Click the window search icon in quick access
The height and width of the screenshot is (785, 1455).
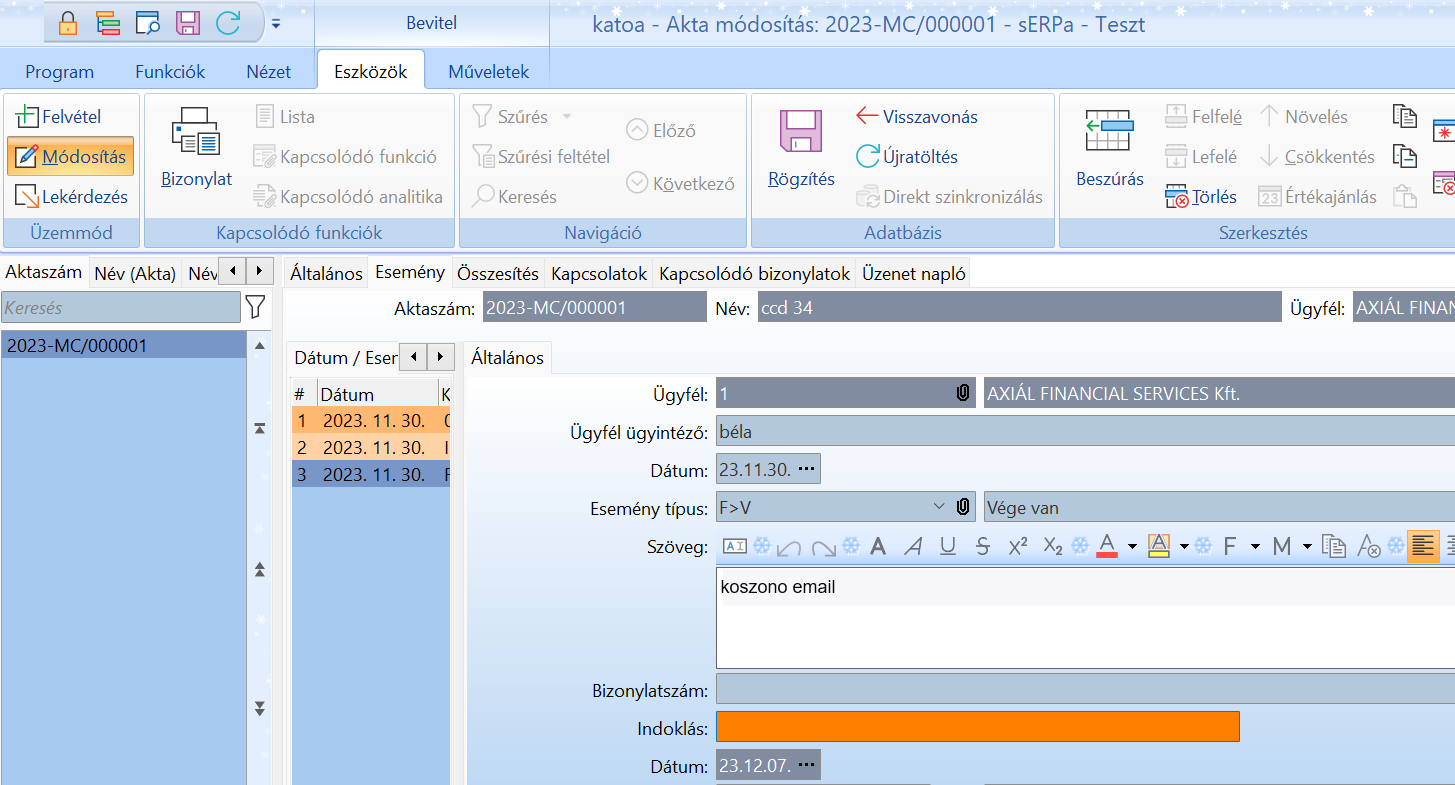pos(148,23)
